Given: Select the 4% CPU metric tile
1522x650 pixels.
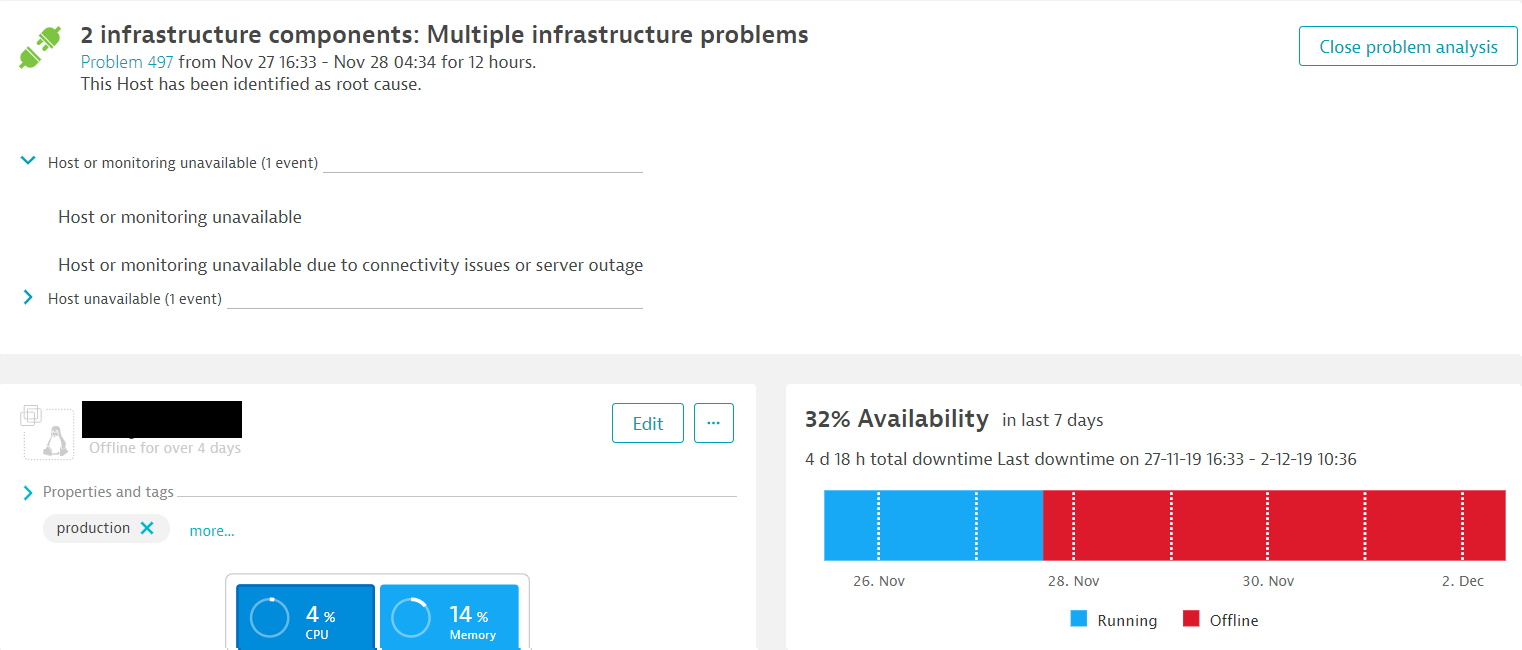Looking at the screenshot, I should (306, 618).
